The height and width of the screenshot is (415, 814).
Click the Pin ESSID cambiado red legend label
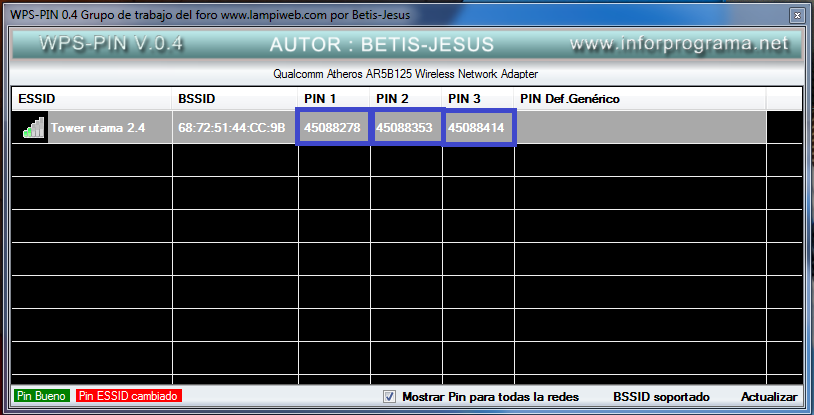coord(129,396)
